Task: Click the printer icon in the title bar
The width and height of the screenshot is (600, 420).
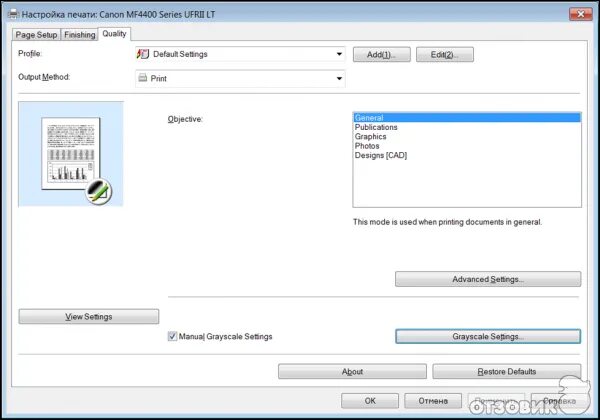Action: 13,14
